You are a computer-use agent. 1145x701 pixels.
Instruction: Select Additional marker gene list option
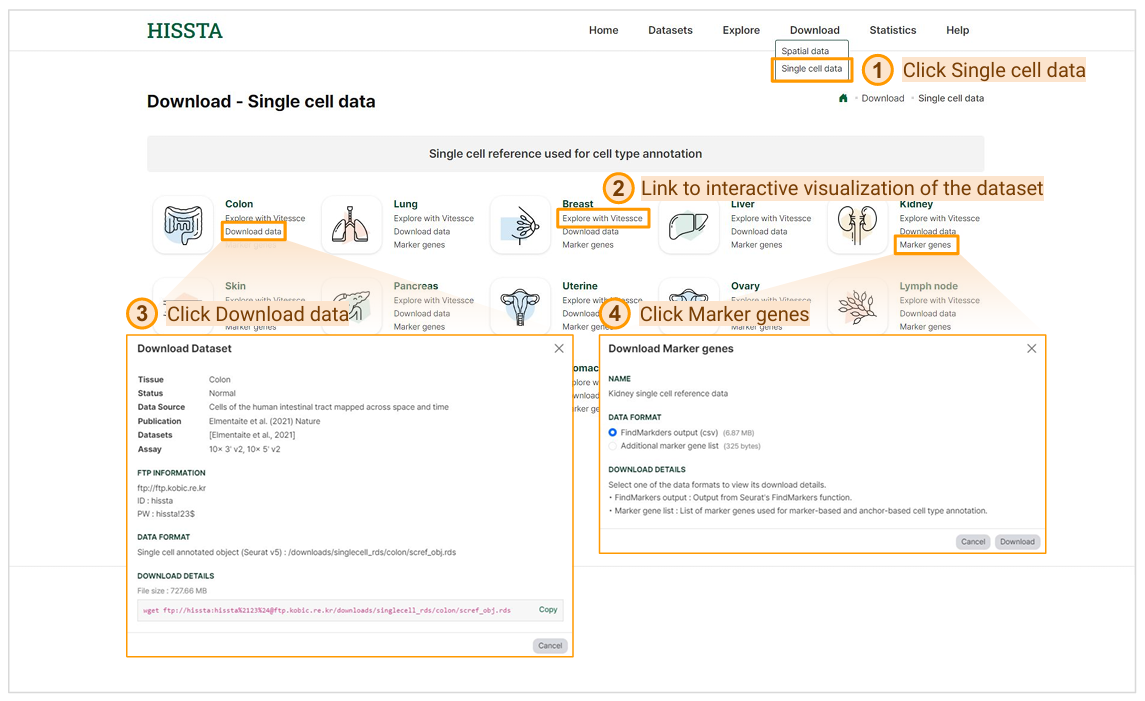pos(613,446)
